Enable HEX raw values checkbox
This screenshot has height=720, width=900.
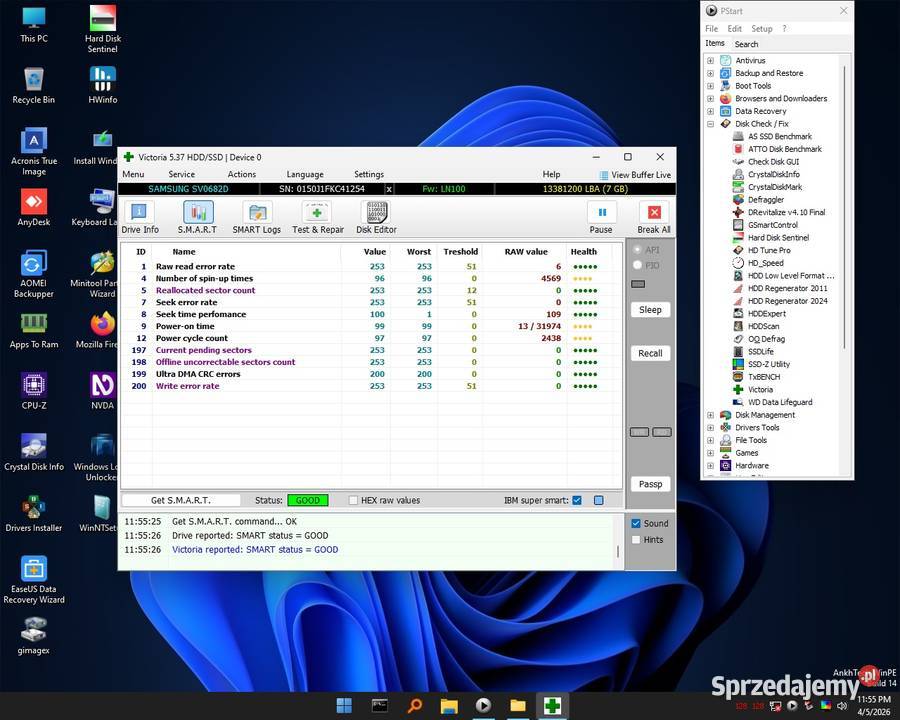[x=354, y=500]
